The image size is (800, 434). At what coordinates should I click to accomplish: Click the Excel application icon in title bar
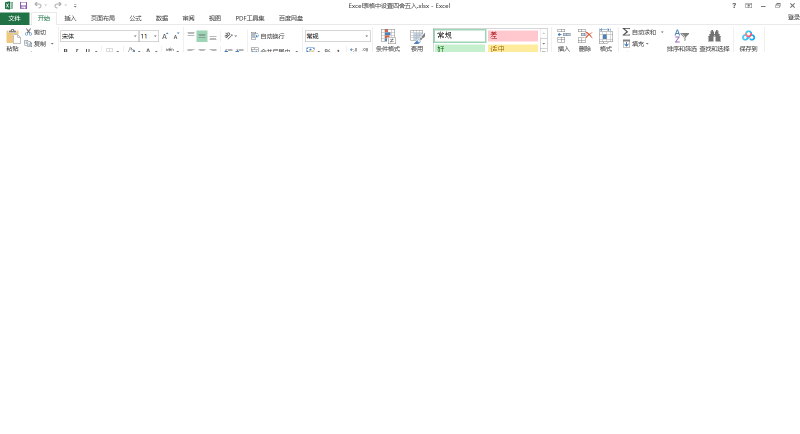coord(9,6)
